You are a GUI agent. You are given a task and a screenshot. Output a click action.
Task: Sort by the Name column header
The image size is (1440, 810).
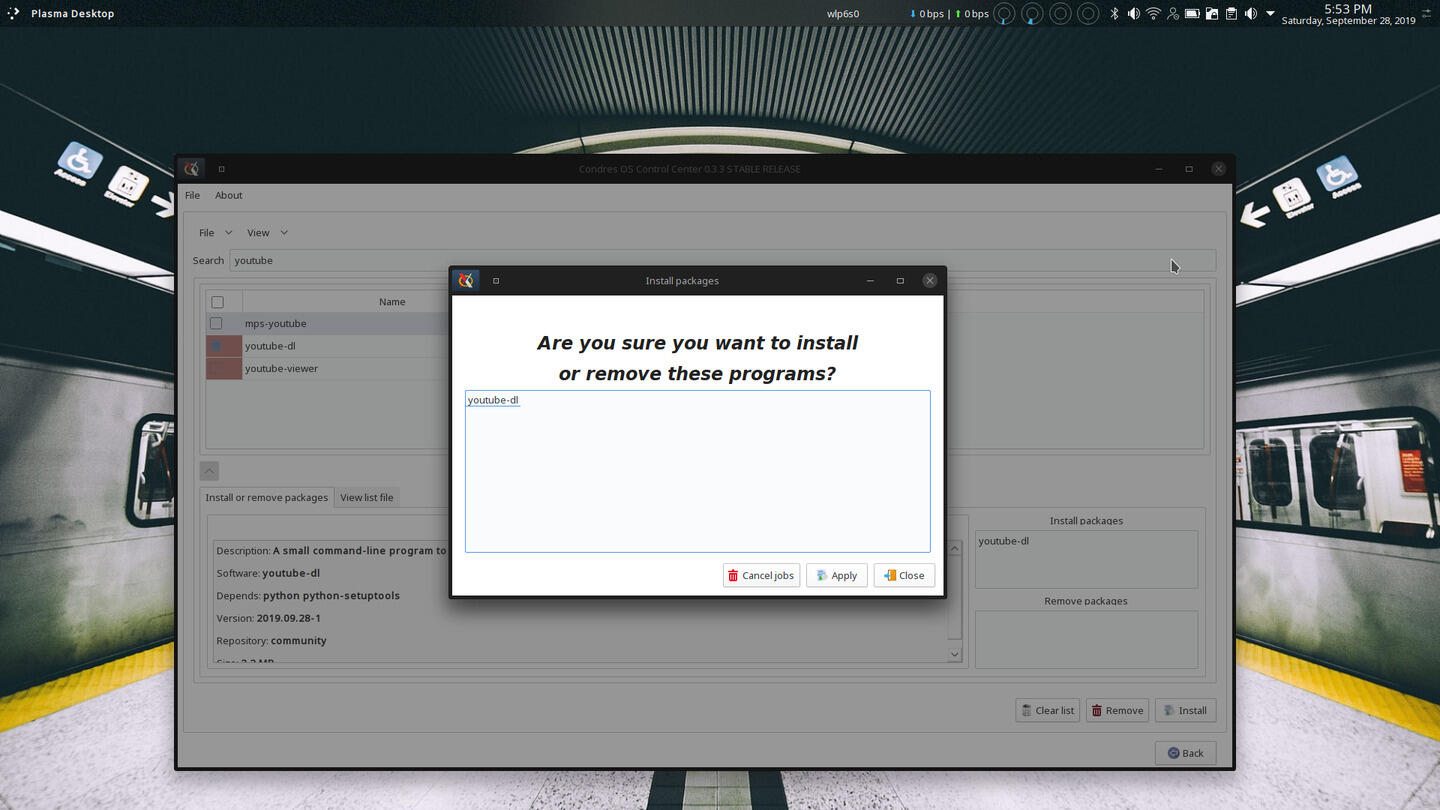(392, 302)
